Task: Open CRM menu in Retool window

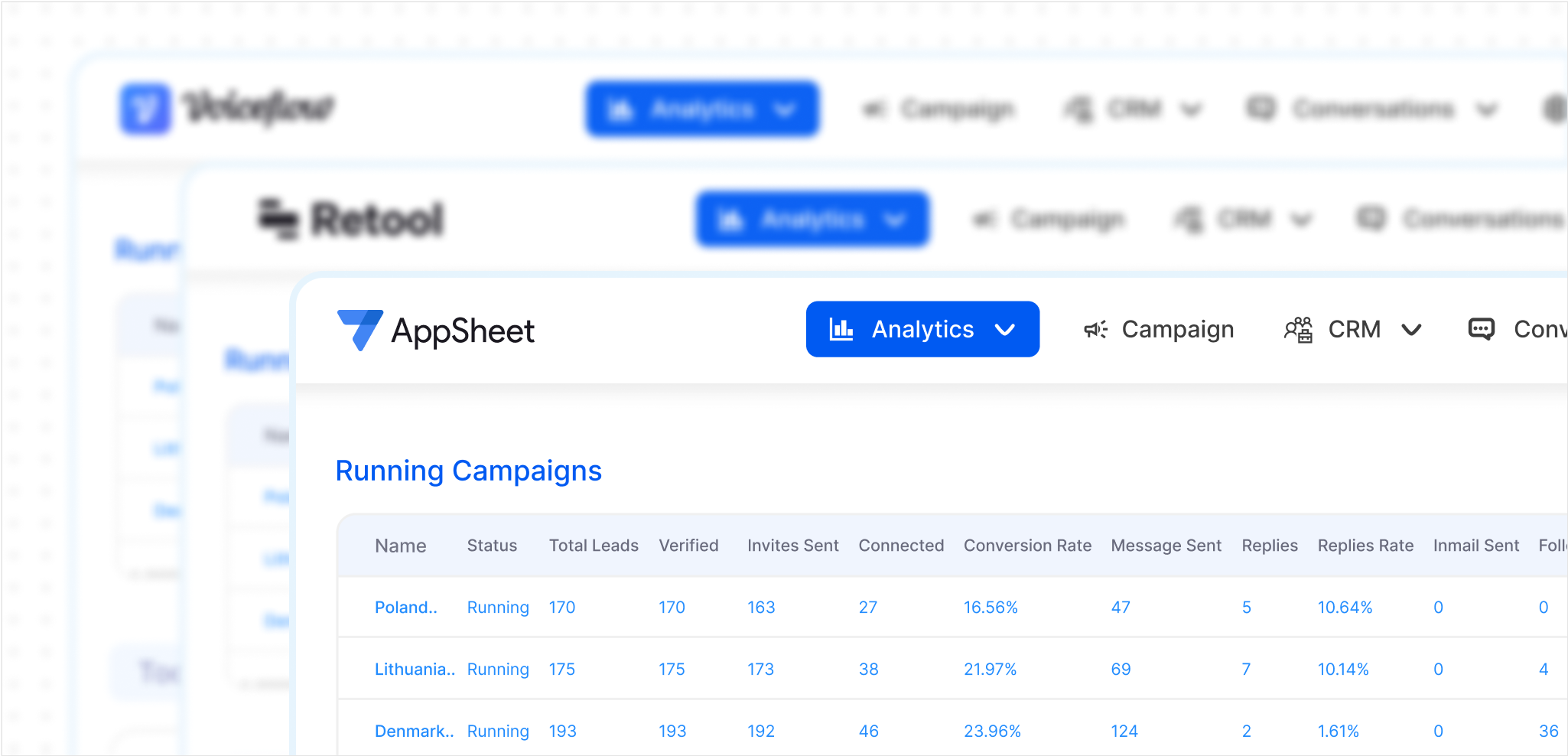Action: [1243, 220]
